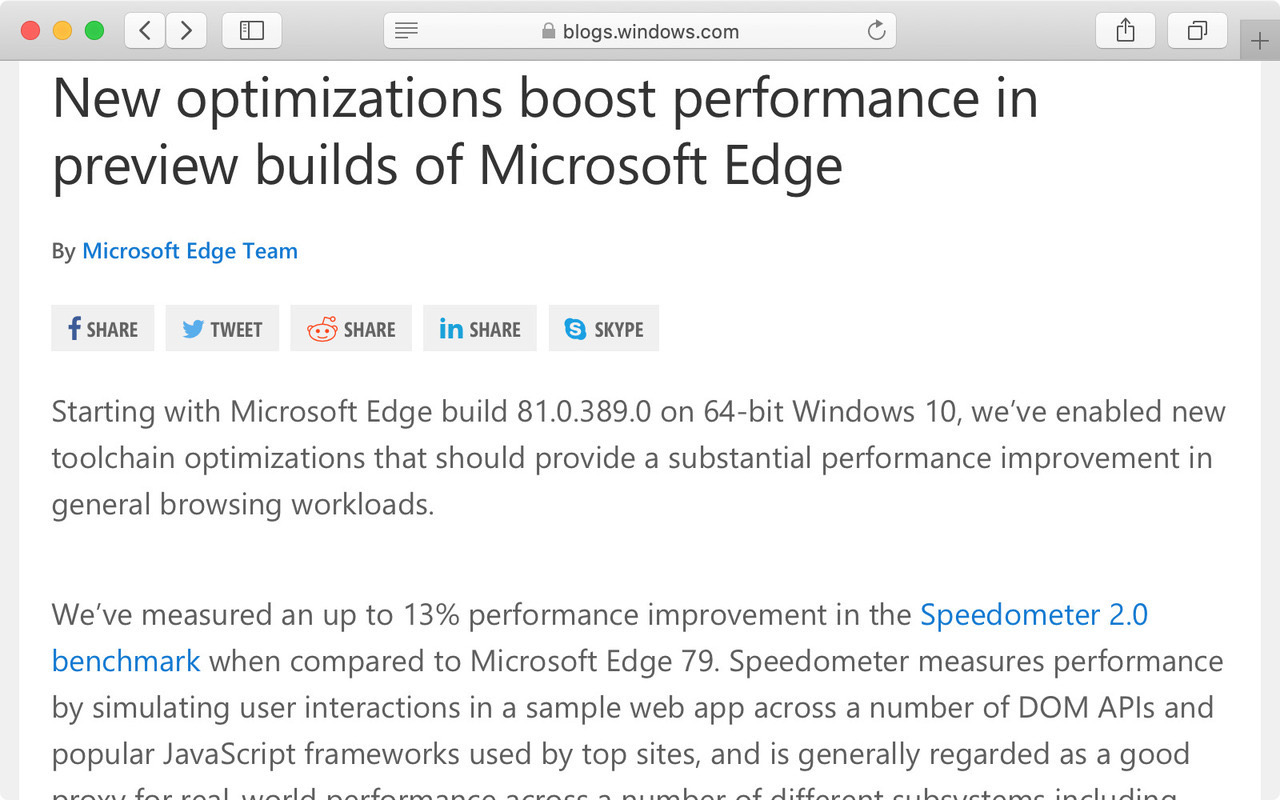Share the article on Facebook
The image size is (1280, 800).
(x=103, y=329)
